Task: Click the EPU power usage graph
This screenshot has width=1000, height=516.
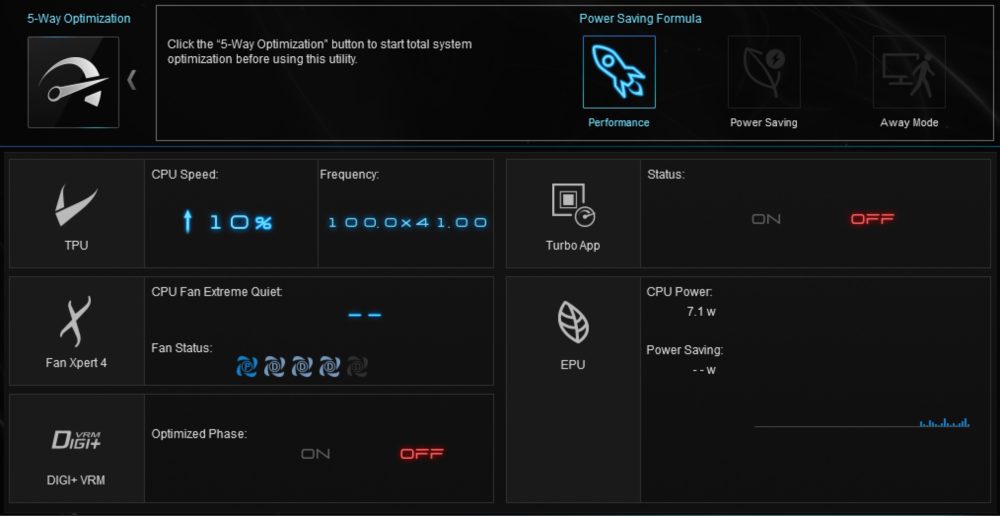Action: pyautogui.click(x=862, y=421)
